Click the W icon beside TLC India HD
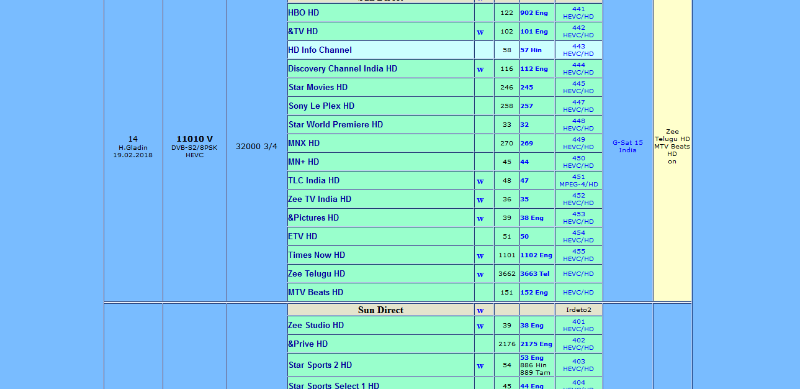This screenshot has width=800, height=389. pos(480,181)
